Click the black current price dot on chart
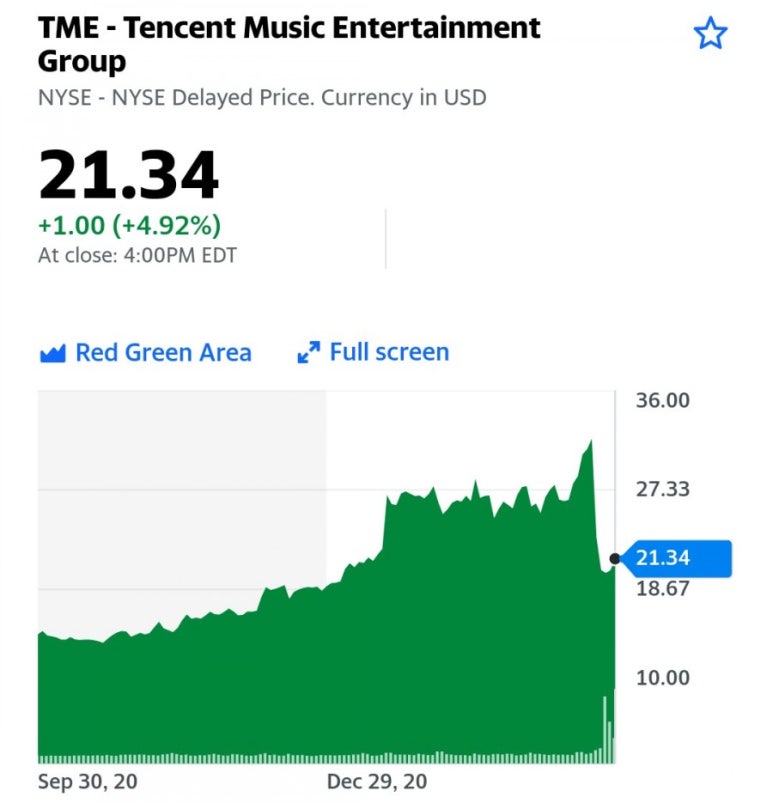Viewport: 773px width, 803px height. (x=614, y=558)
